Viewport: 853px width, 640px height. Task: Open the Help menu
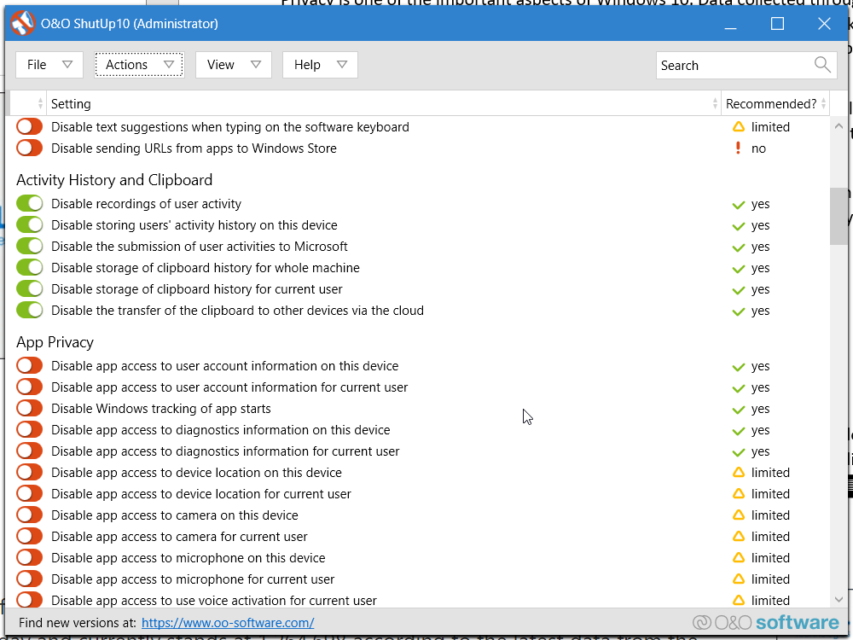318,64
